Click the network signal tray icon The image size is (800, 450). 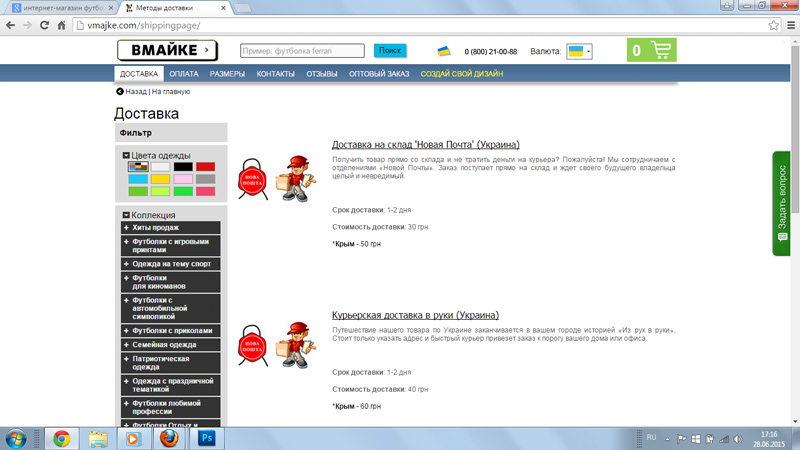click(724, 439)
